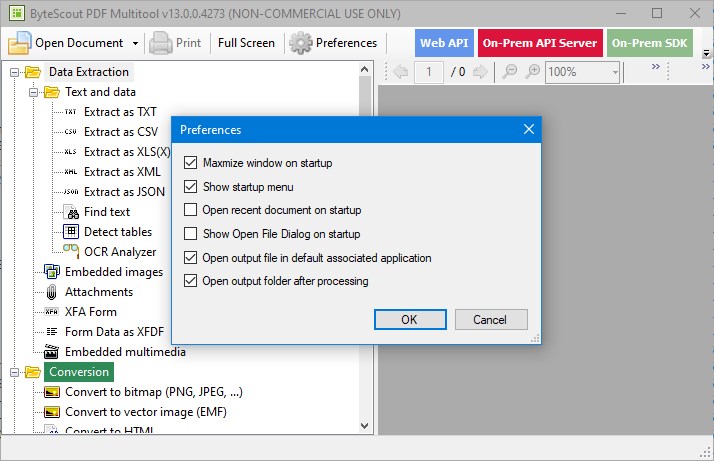Click the Detect tables grid icon

(71, 232)
